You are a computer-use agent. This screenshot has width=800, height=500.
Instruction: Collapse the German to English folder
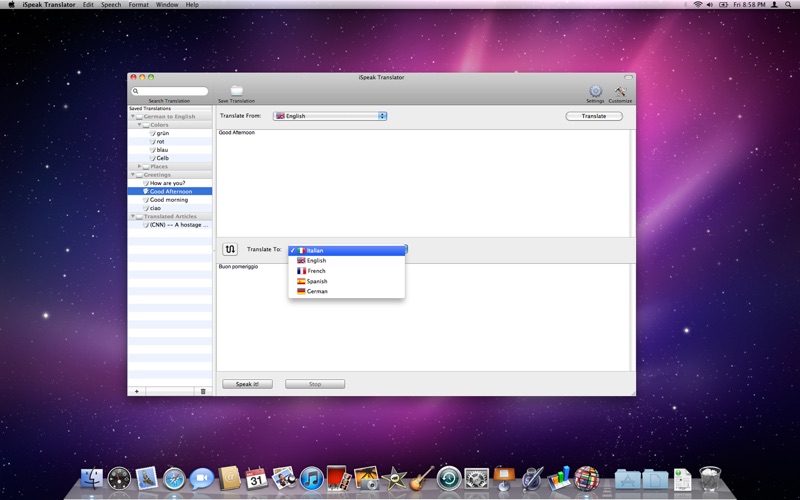coord(133,116)
